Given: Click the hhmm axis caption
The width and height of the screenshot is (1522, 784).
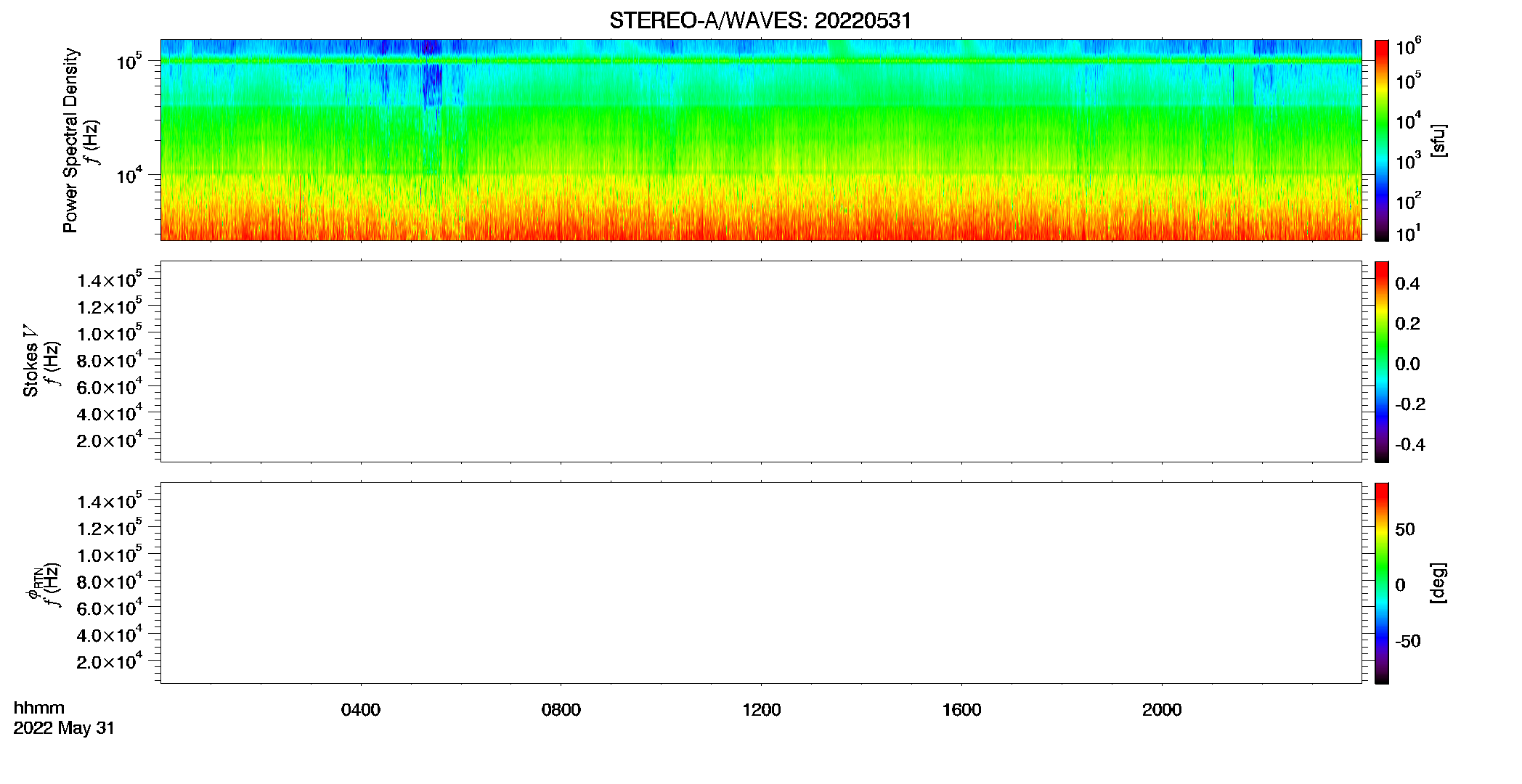Looking at the screenshot, I should 39,709.
